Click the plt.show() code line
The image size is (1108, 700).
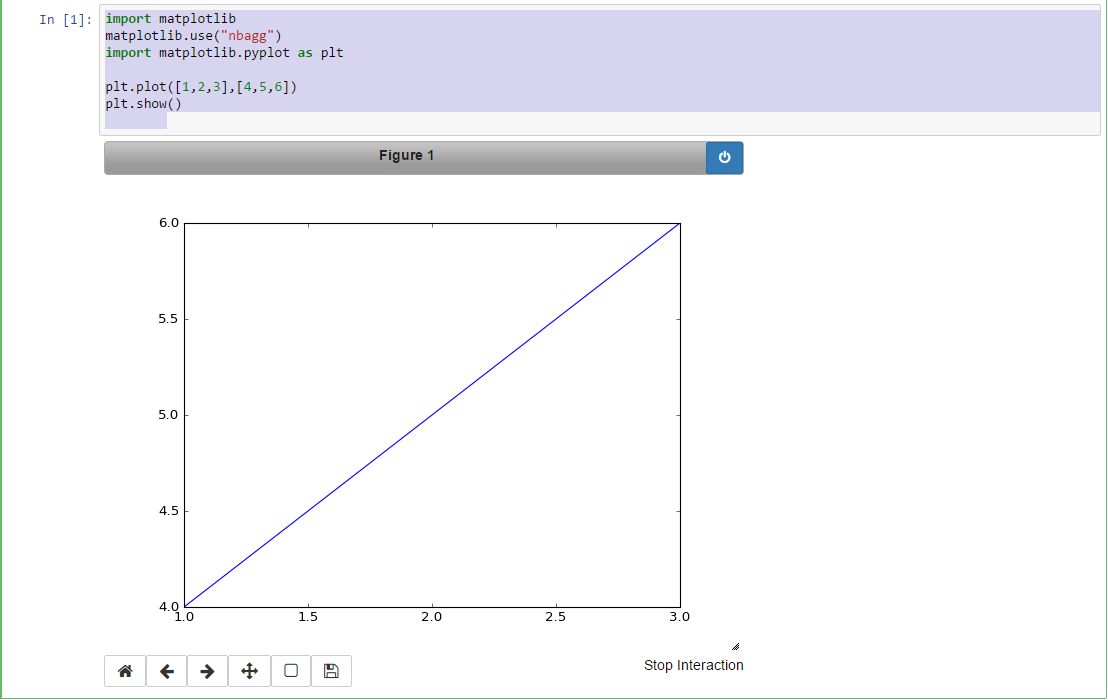click(143, 104)
